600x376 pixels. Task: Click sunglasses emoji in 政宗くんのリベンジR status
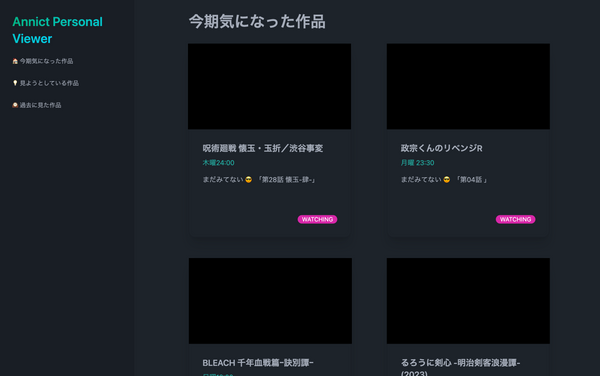pos(447,180)
